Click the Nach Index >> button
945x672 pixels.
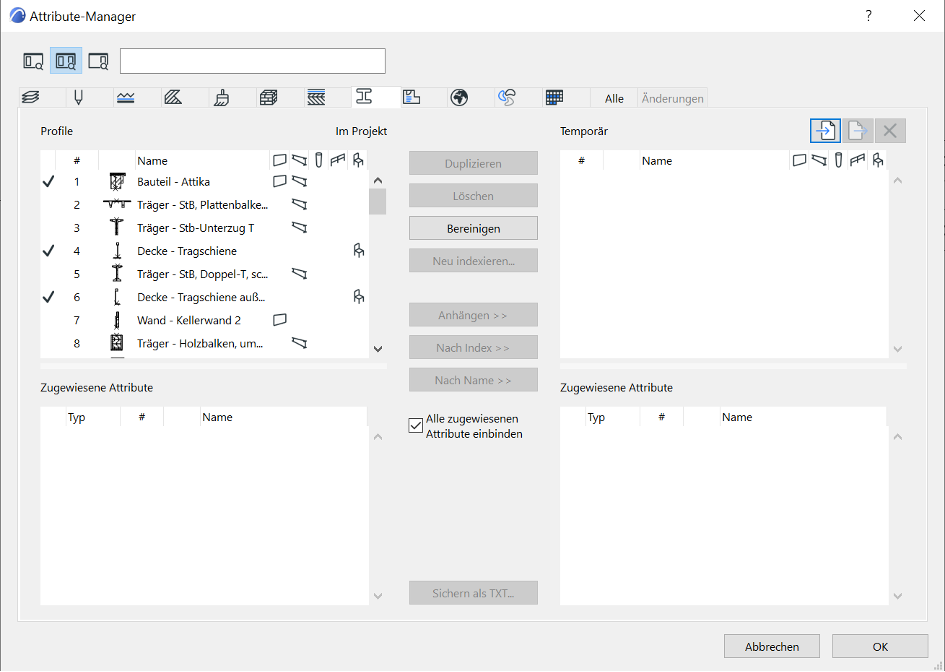(473, 348)
